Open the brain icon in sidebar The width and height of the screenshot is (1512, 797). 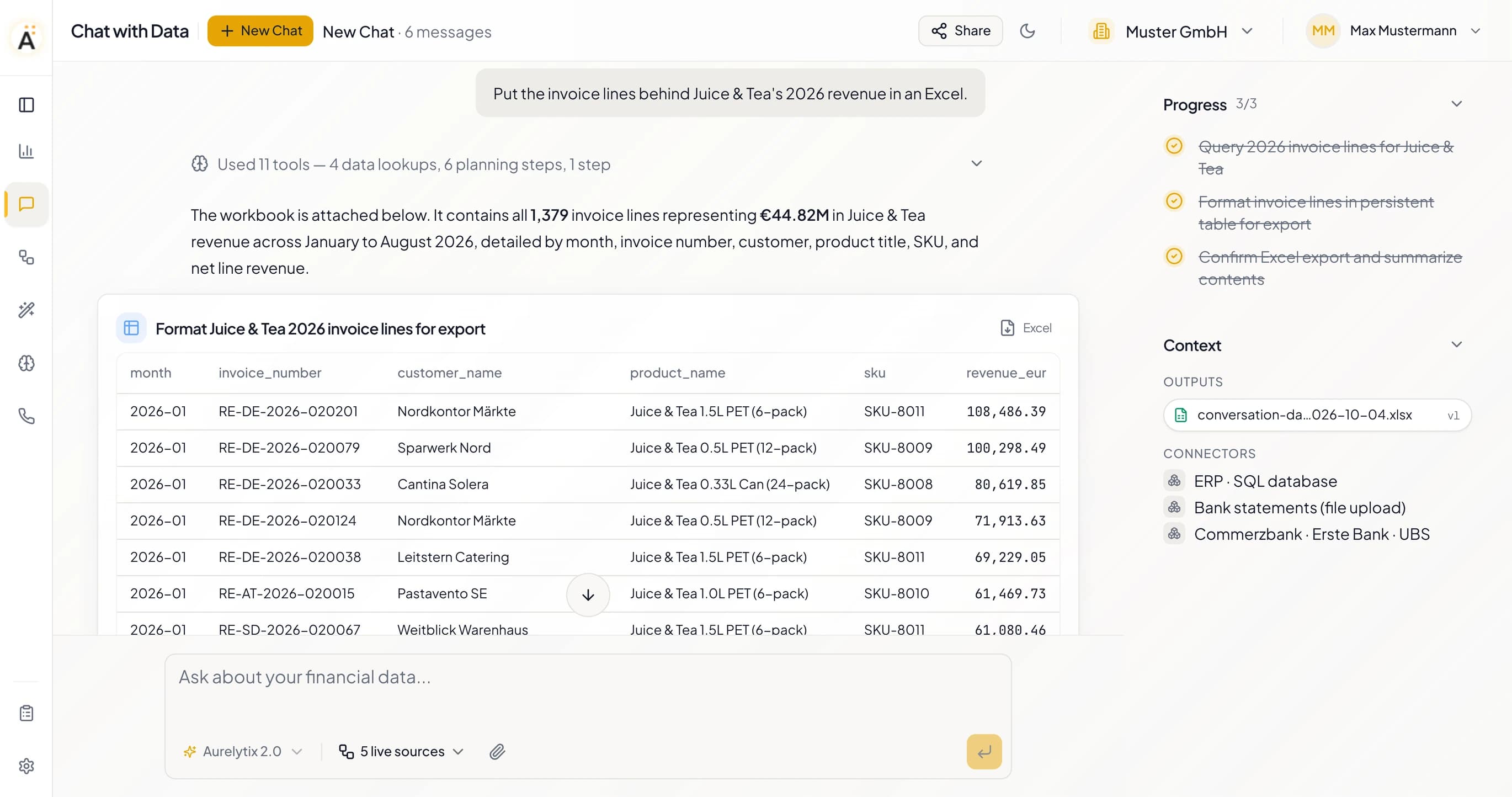(x=26, y=363)
